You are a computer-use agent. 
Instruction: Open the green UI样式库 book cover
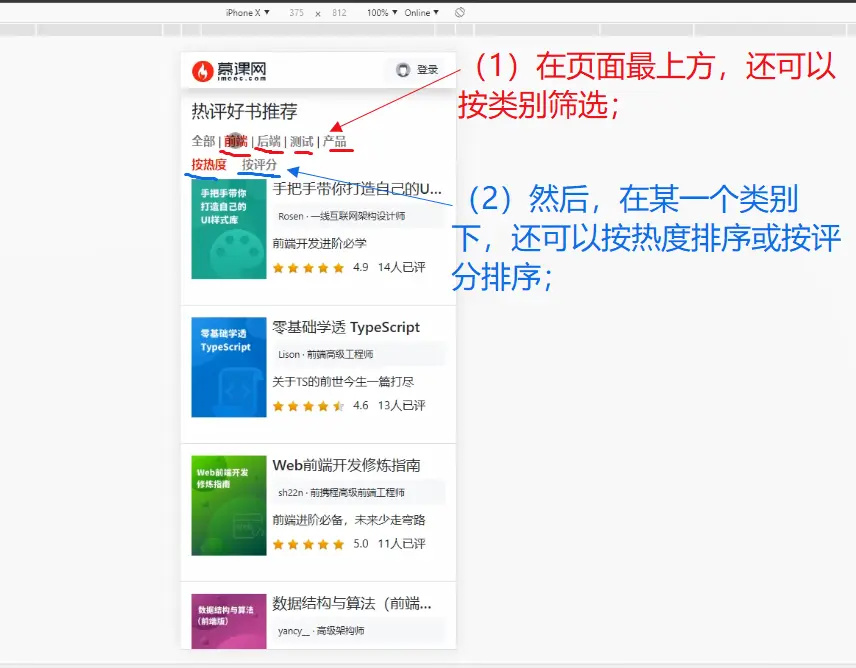pyautogui.click(x=229, y=229)
